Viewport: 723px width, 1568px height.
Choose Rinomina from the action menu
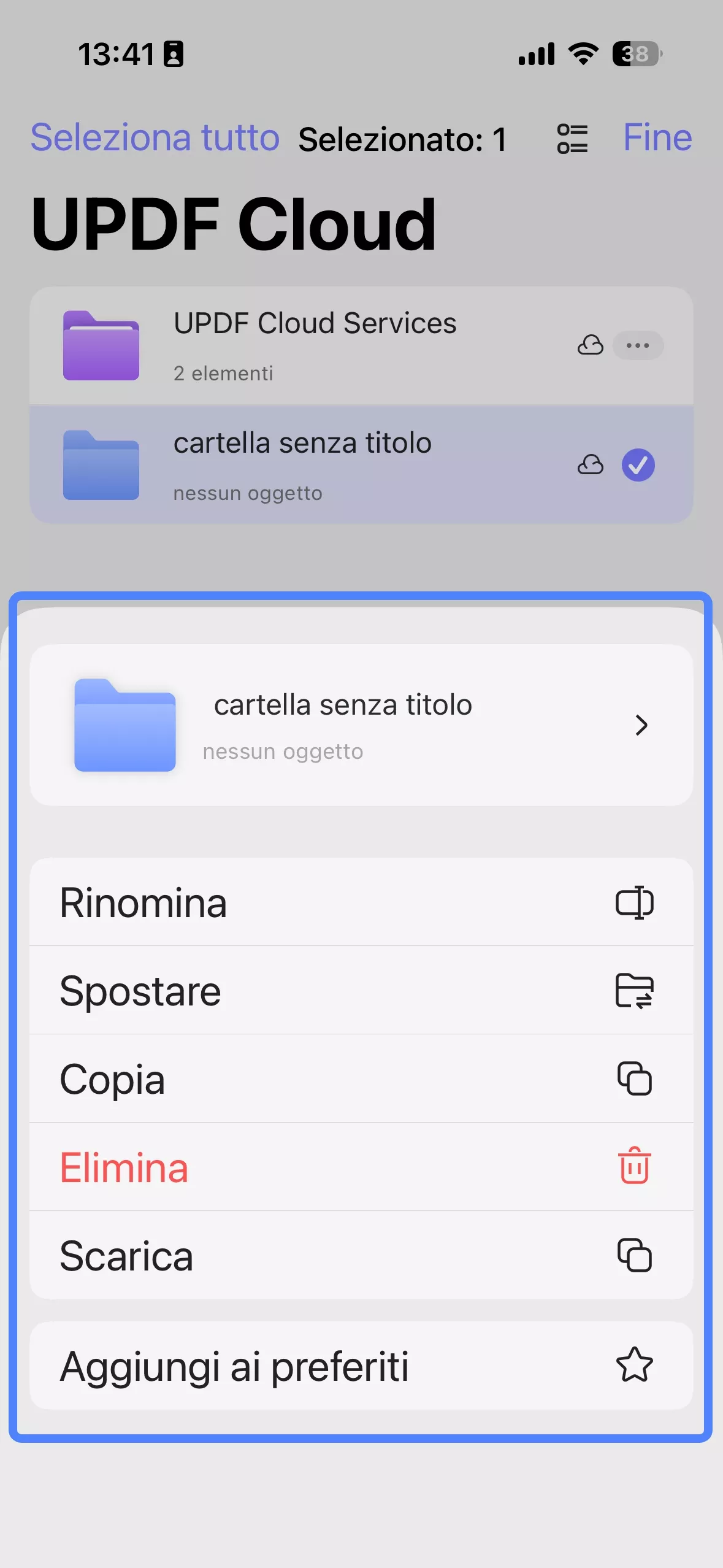click(x=143, y=903)
